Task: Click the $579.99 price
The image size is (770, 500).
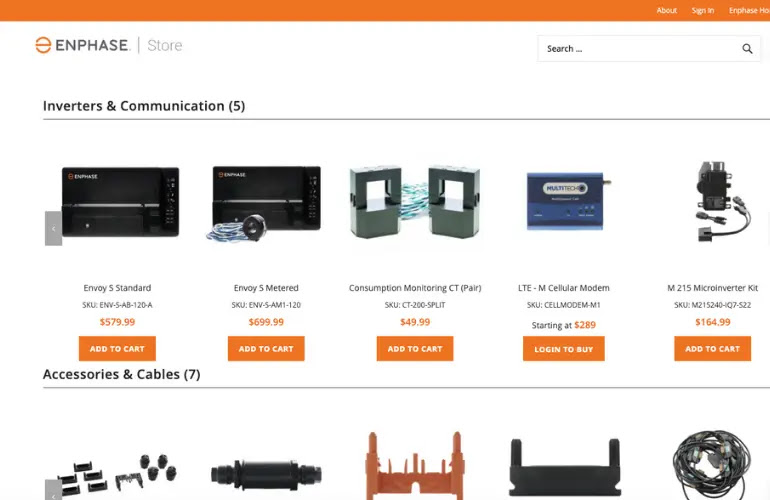Action: coord(117,322)
